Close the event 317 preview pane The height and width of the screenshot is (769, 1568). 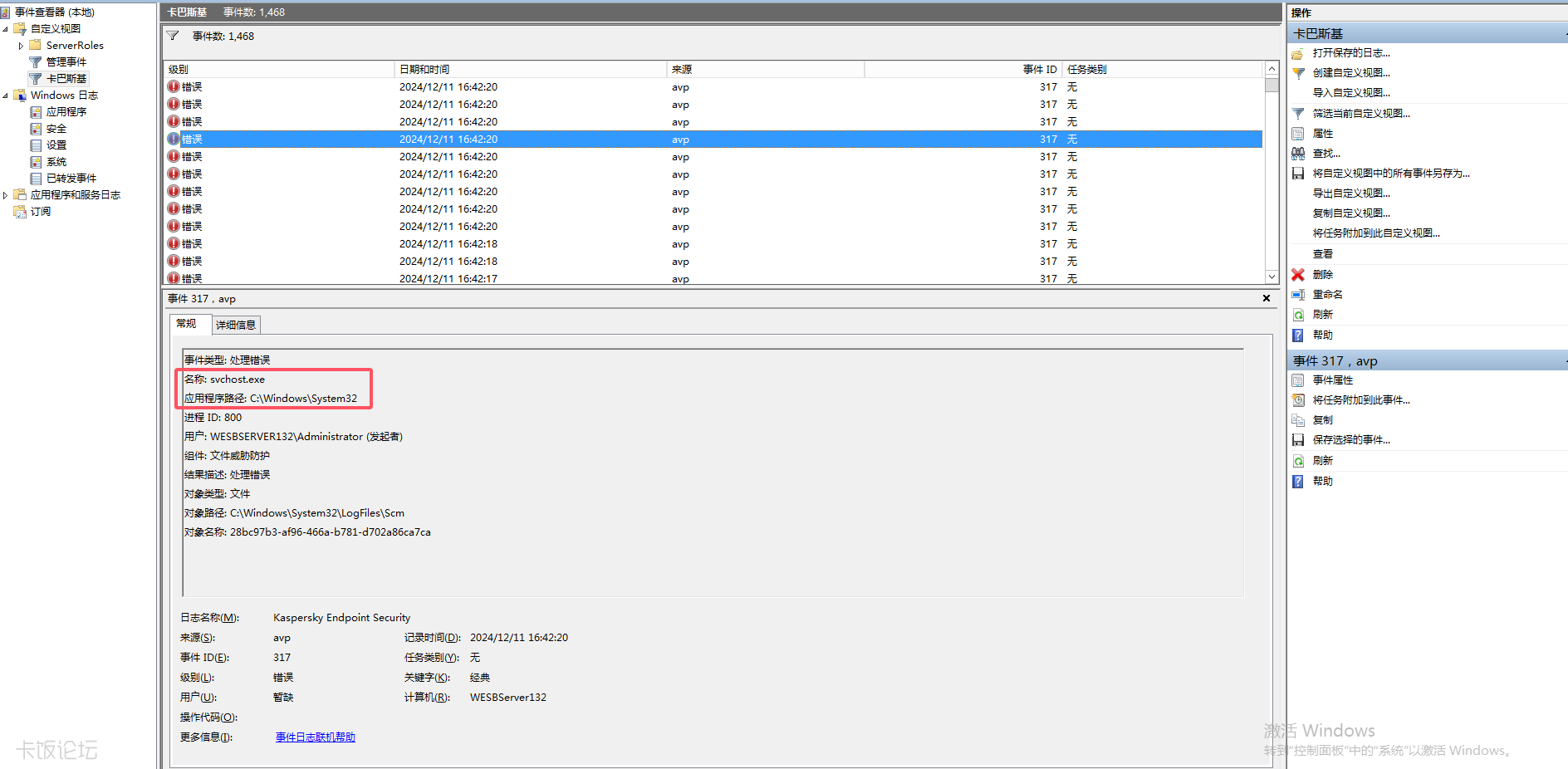pyautogui.click(x=1267, y=298)
